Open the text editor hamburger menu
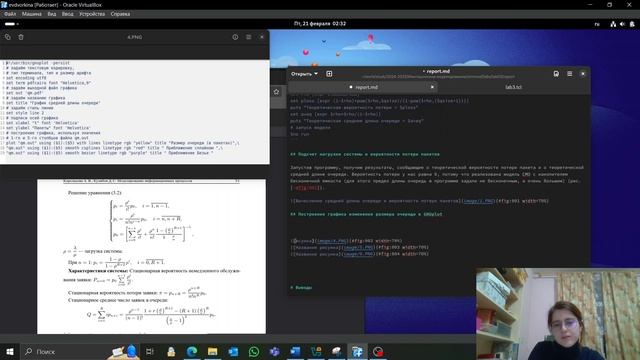640x360 pixels. [x=569, y=74]
